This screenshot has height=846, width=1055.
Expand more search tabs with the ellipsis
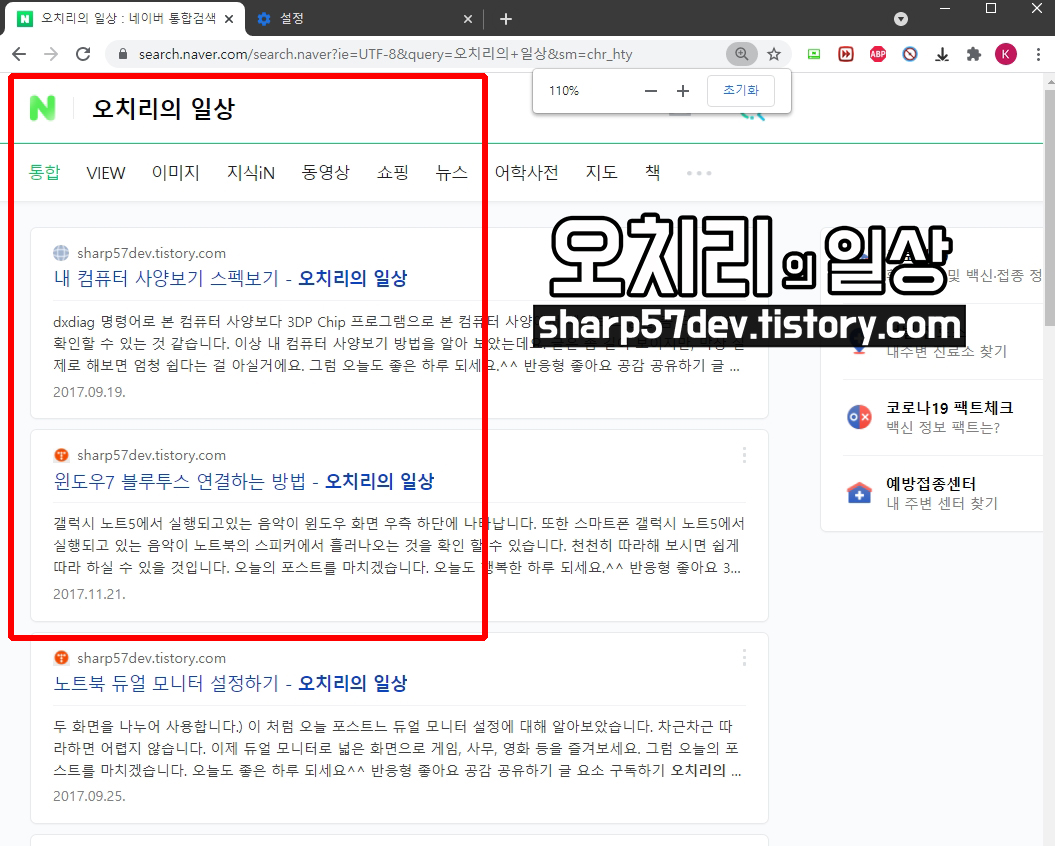[x=699, y=173]
